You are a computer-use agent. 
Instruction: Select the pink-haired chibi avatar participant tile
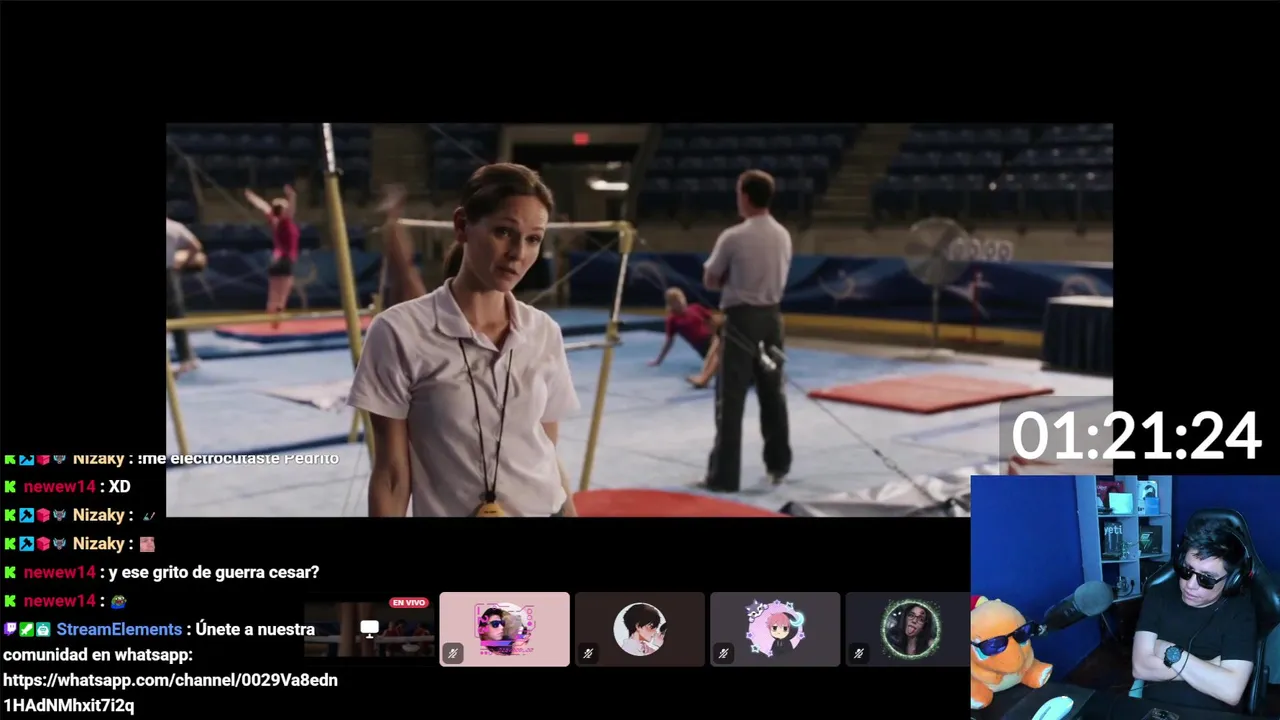point(775,629)
